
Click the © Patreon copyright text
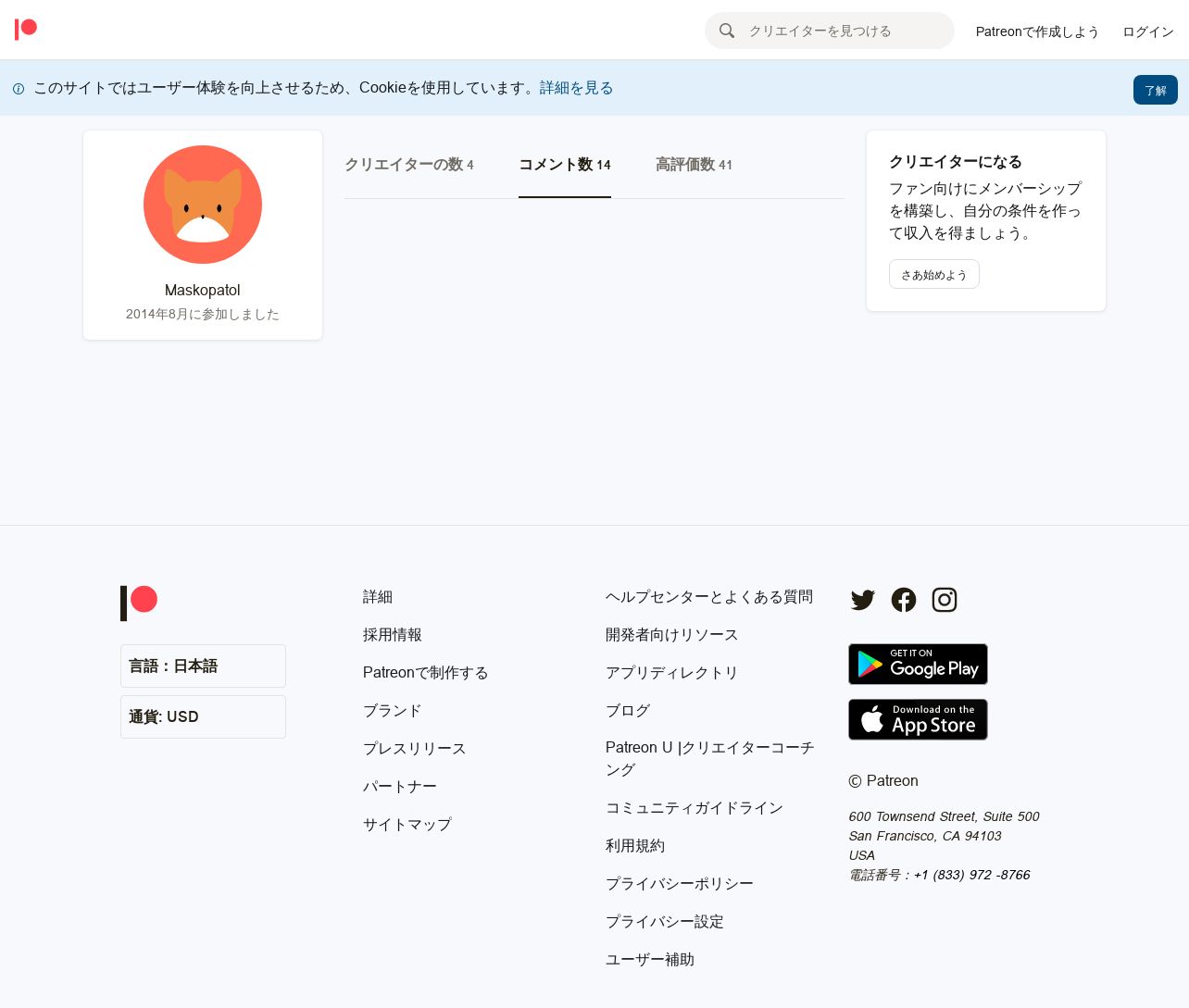pyautogui.click(x=883, y=781)
